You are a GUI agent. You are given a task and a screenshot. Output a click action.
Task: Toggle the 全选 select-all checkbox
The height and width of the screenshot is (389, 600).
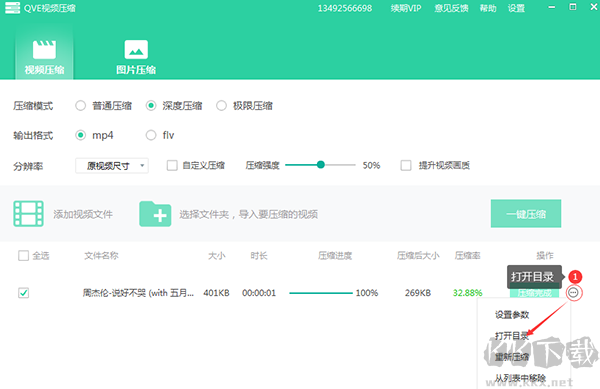[x=23, y=255]
